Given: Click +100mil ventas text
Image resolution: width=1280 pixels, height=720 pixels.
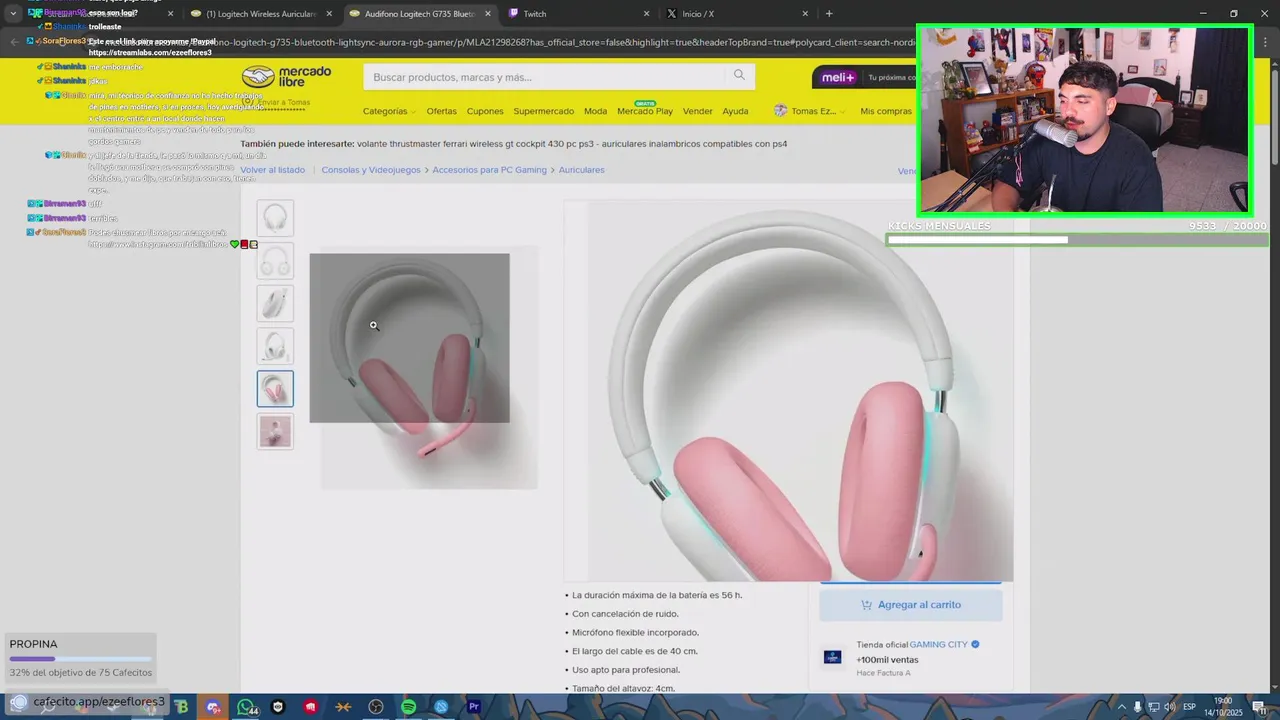Looking at the screenshot, I should (x=887, y=660).
